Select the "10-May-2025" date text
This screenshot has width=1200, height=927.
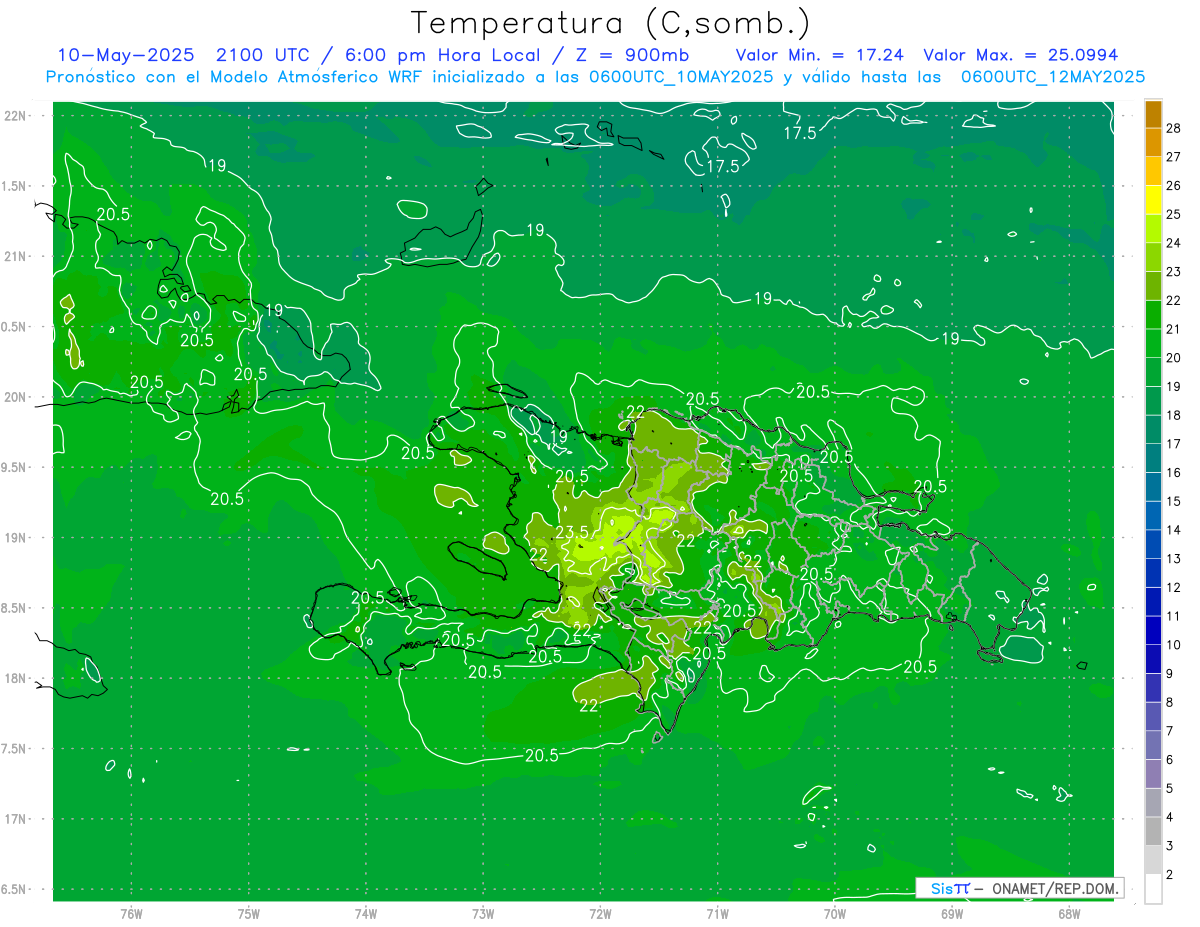click(x=126, y=55)
